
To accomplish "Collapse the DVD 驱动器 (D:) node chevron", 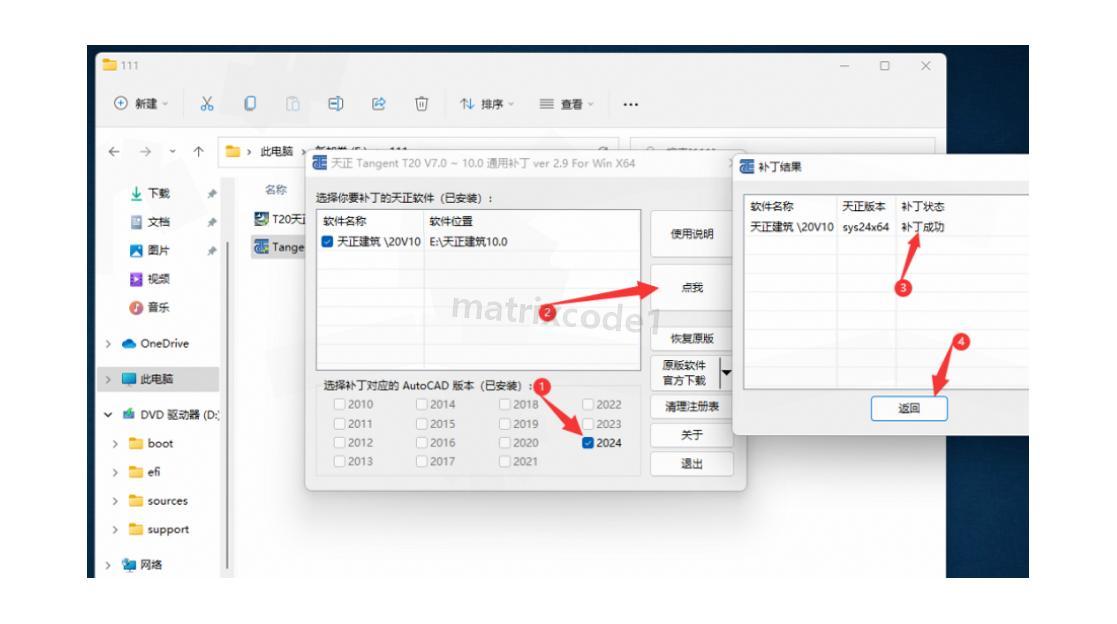I will (x=108, y=415).
